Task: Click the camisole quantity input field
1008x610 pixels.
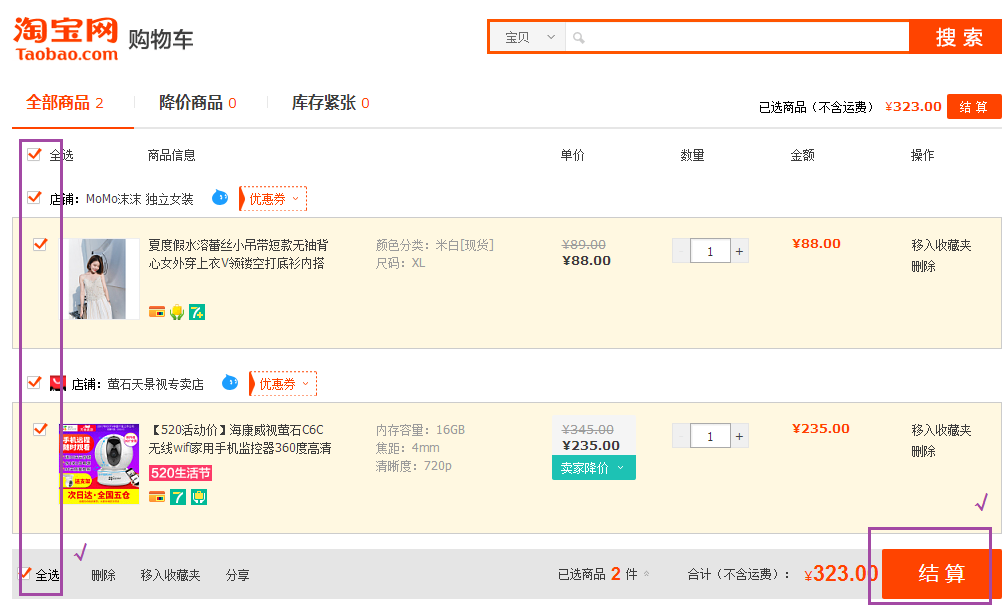Action: pyautogui.click(x=710, y=251)
